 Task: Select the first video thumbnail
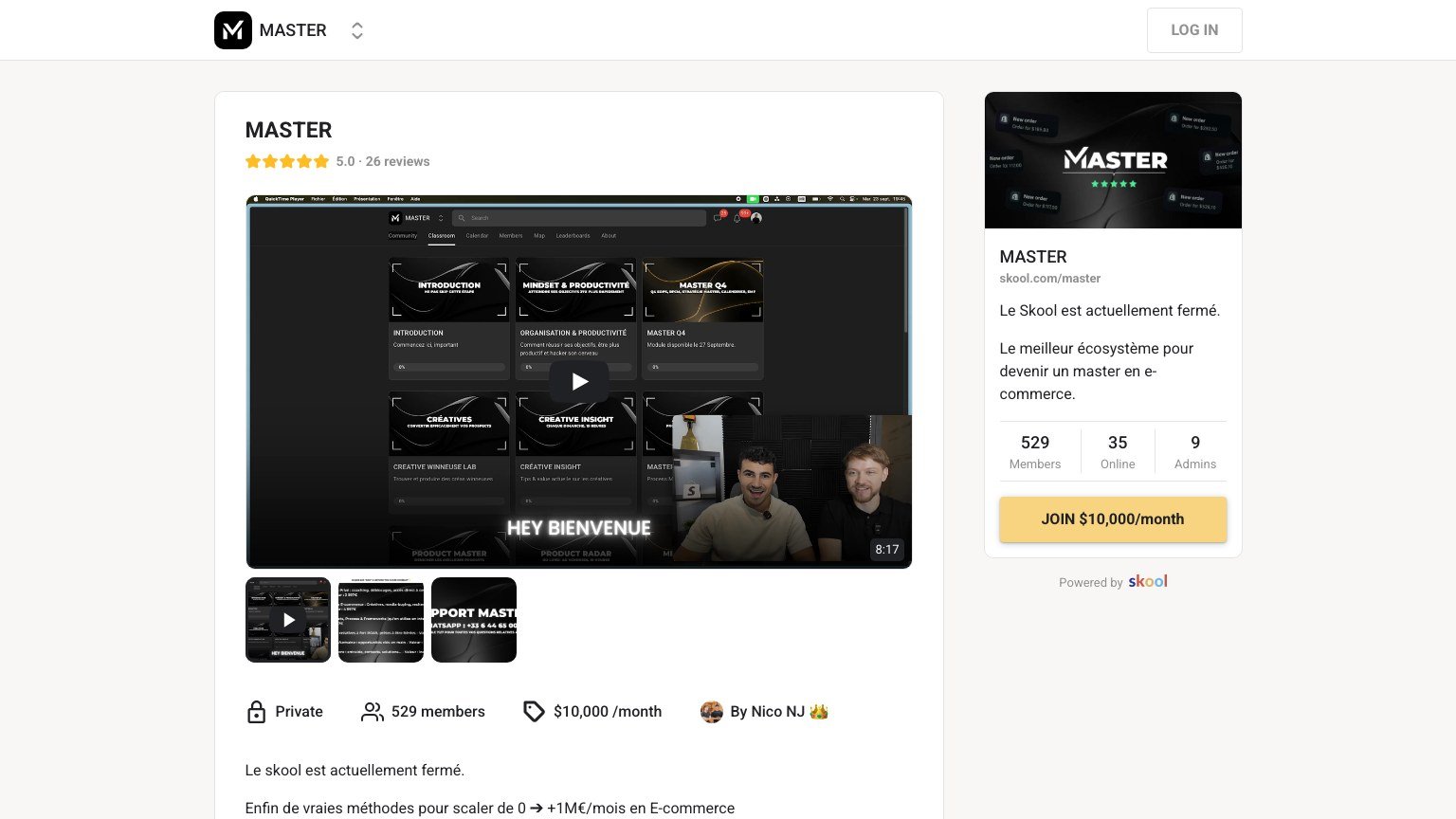288,620
